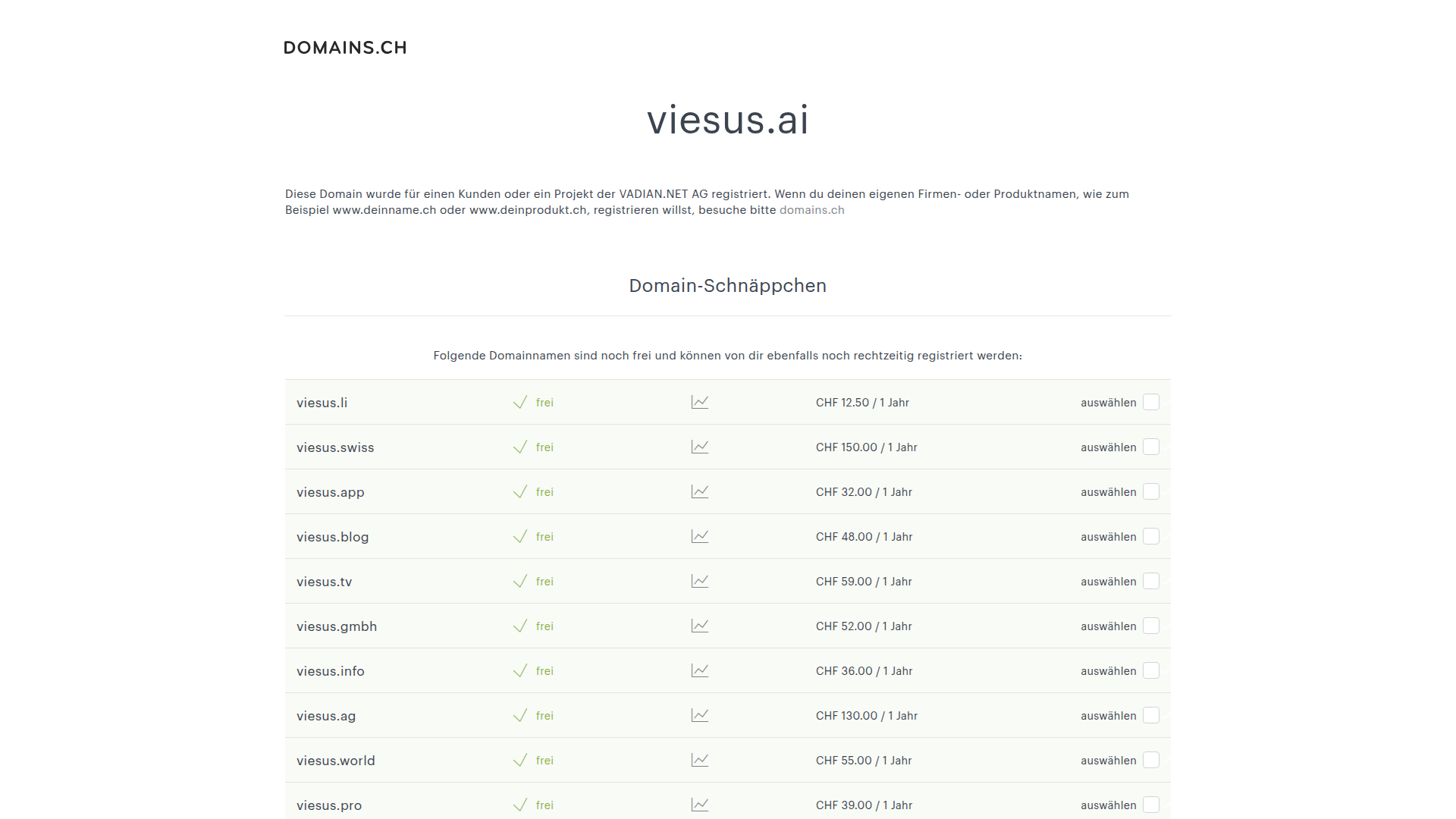Click the green checkmark for viesus.app
The height and width of the screenshot is (819, 1456).
pyautogui.click(x=520, y=491)
